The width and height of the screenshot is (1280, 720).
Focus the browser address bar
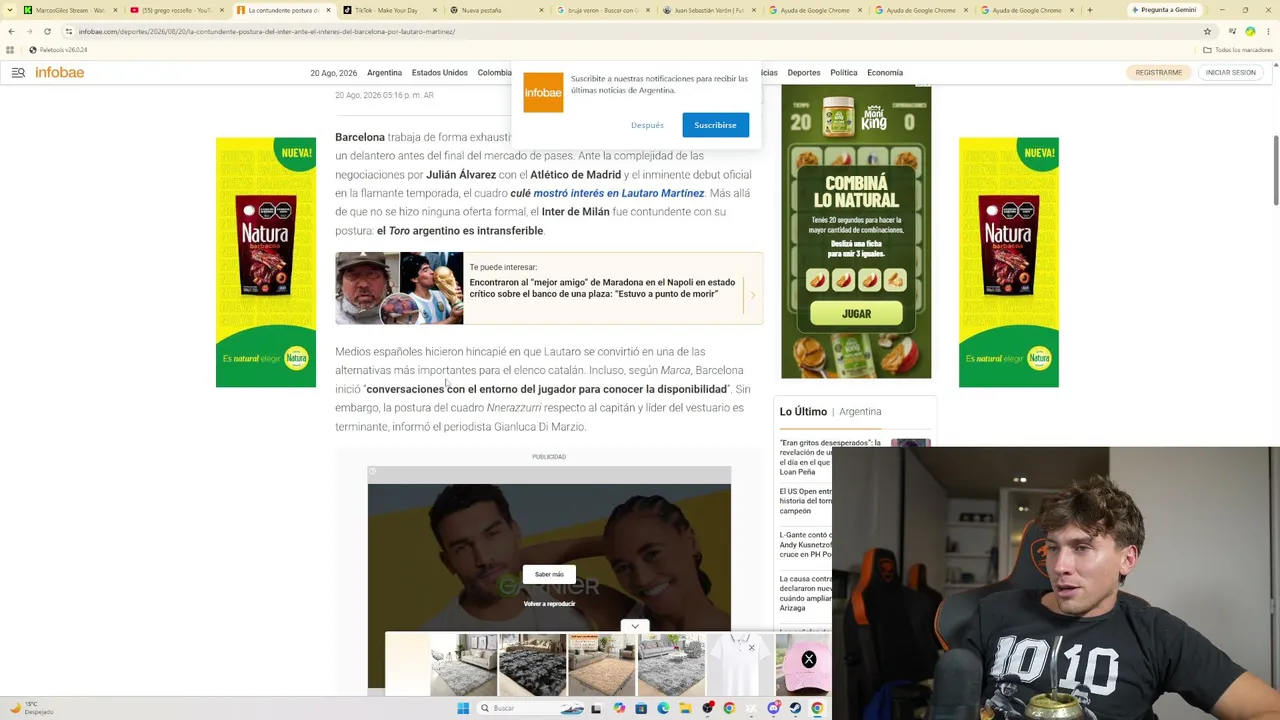point(630,31)
